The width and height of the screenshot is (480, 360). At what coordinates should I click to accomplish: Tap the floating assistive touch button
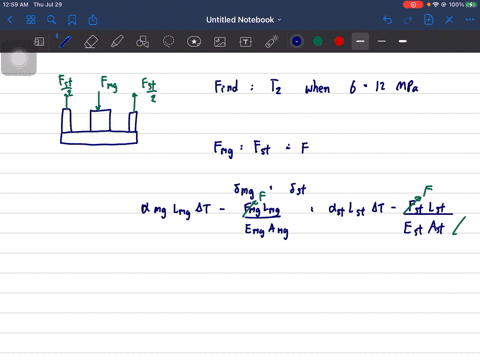(19, 59)
